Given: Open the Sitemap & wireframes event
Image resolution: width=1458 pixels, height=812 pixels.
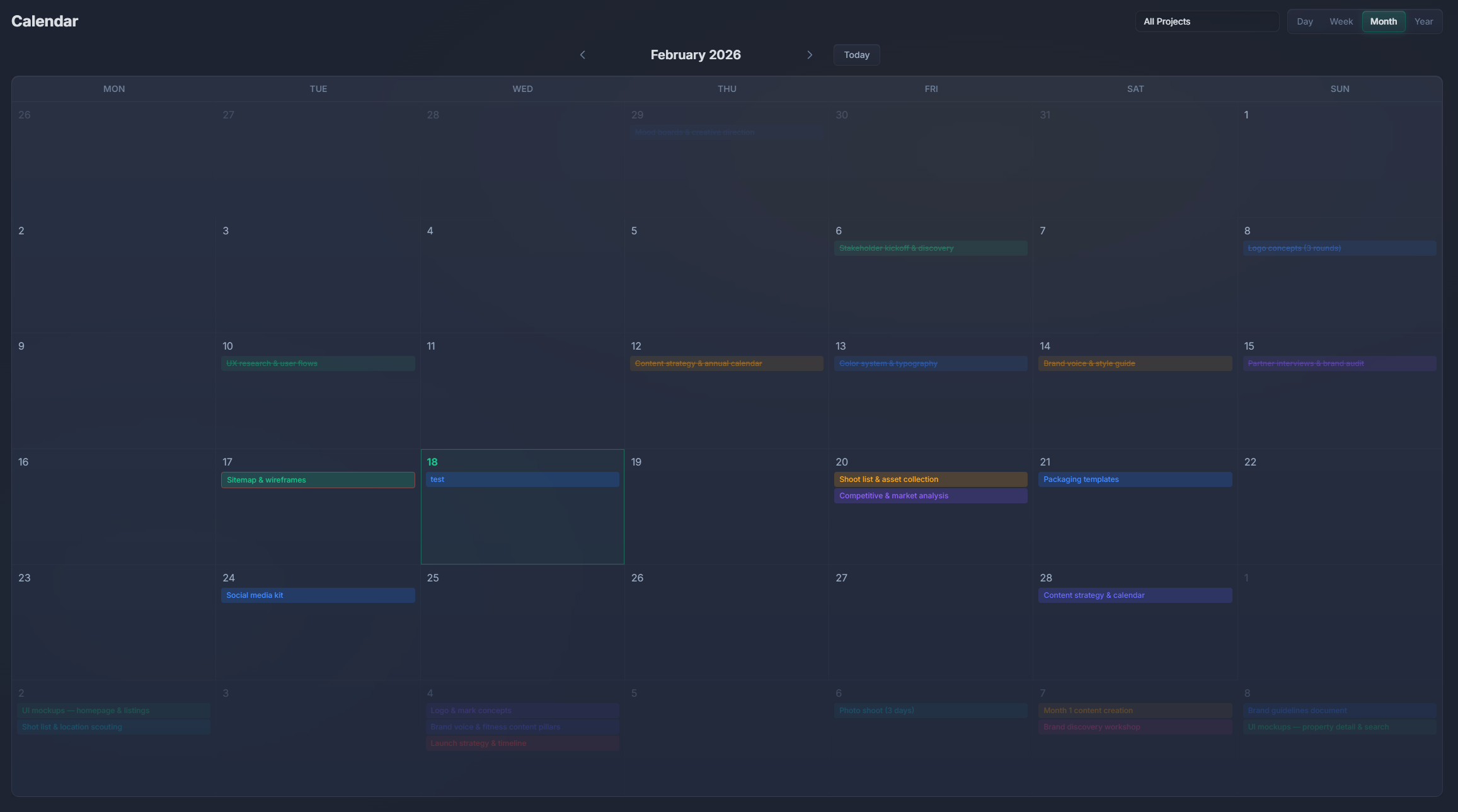Looking at the screenshot, I should click(x=318, y=479).
